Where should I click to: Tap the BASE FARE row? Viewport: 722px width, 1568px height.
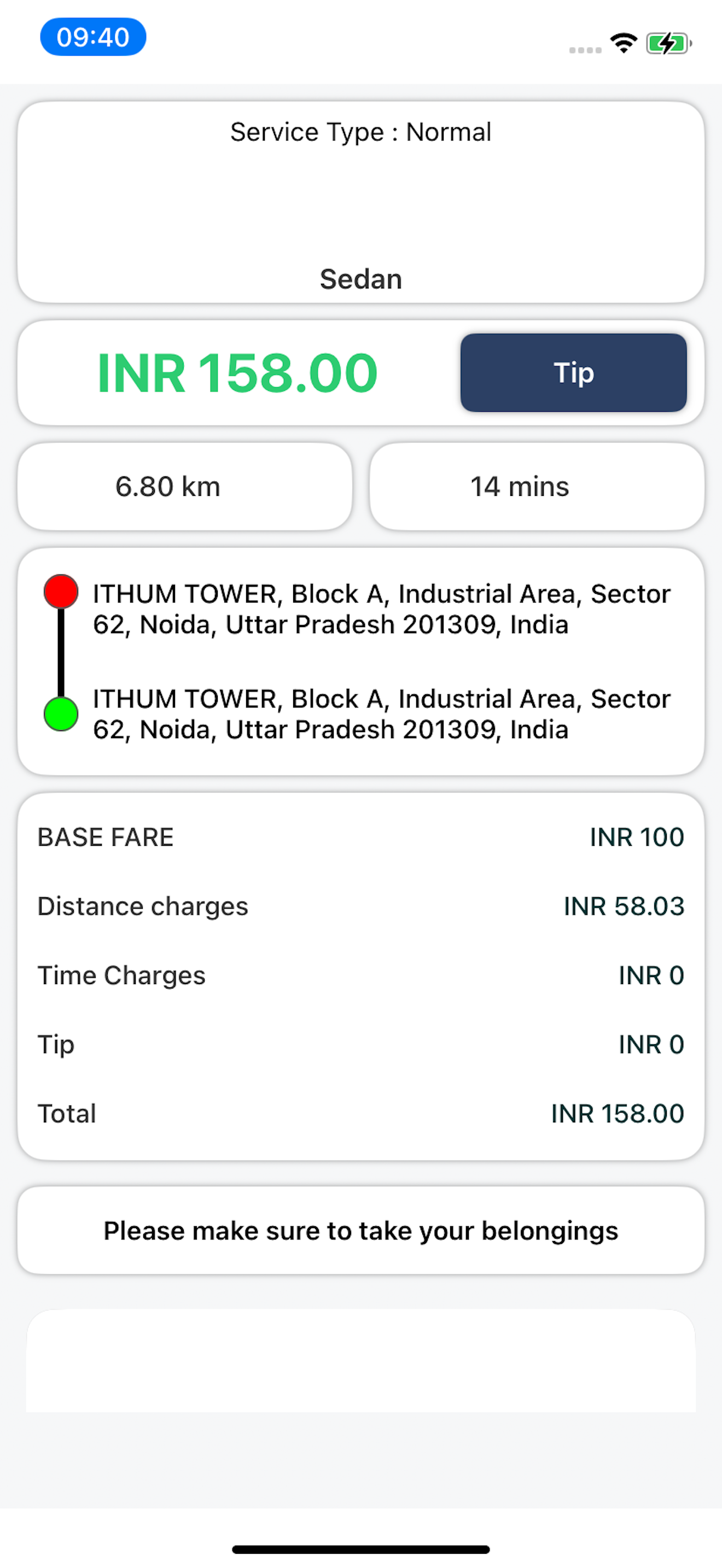click(361, 837)
